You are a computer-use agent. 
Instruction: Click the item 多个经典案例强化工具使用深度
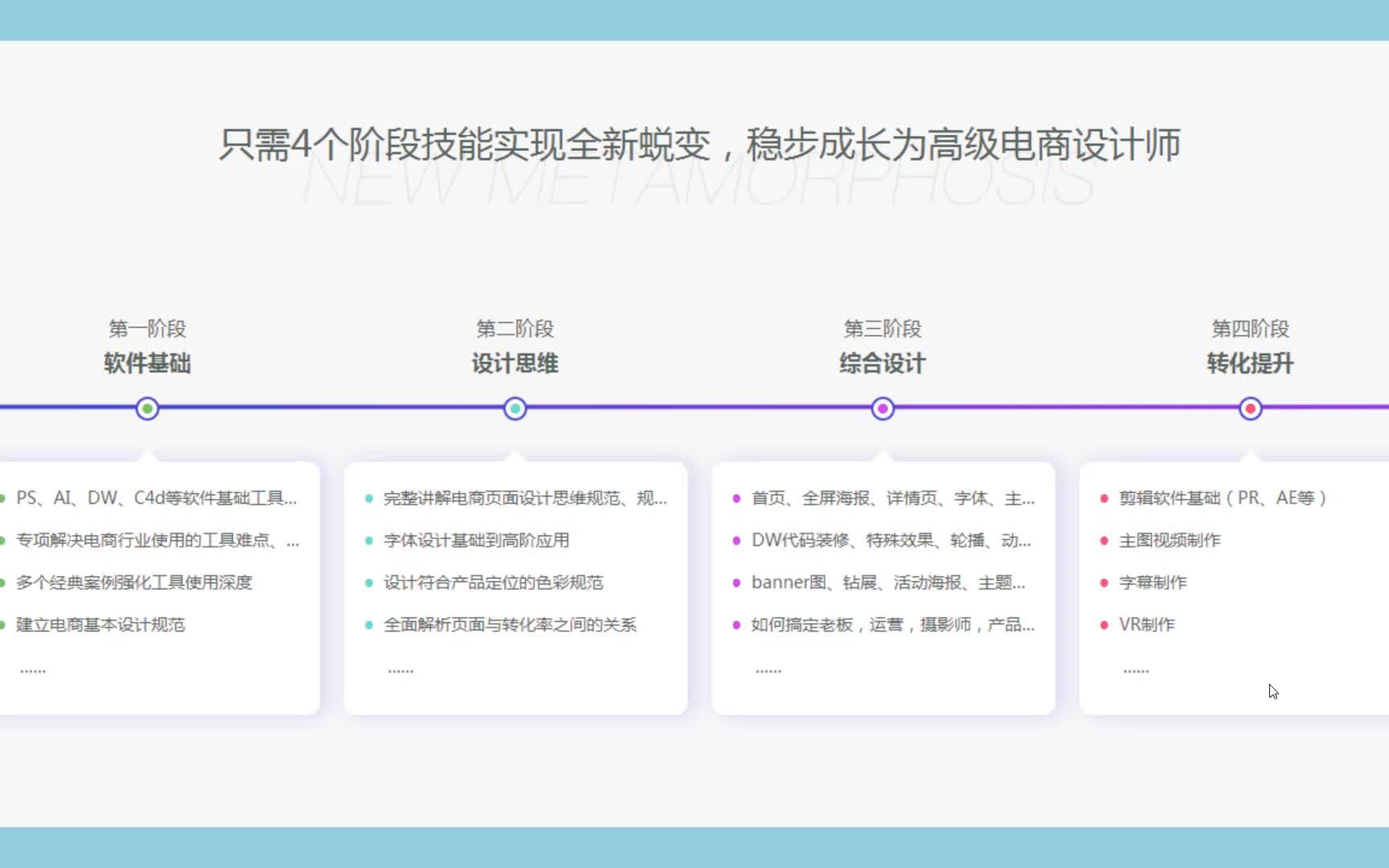134,583
